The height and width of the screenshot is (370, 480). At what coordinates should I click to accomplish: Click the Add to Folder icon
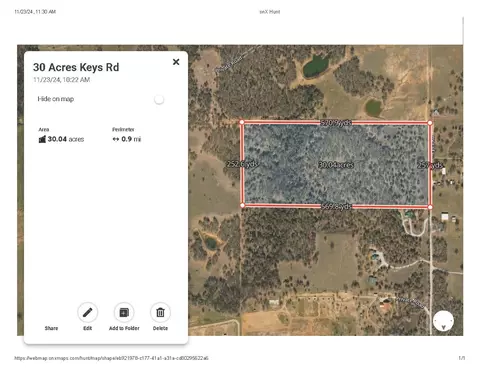click(124, 312)
